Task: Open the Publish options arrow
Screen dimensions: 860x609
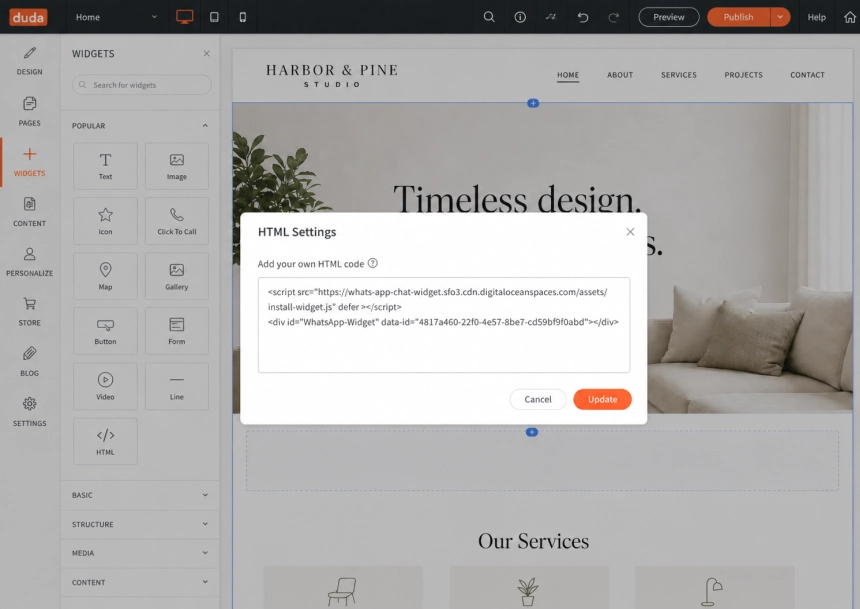Action: [x=780, y=17]
